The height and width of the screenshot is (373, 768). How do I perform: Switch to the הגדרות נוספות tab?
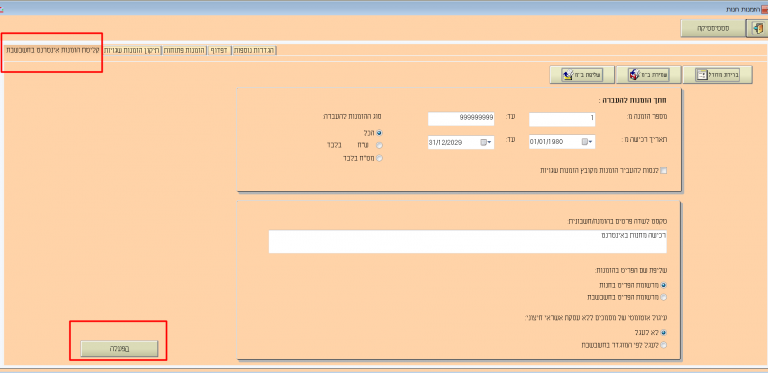pos(255,50)
